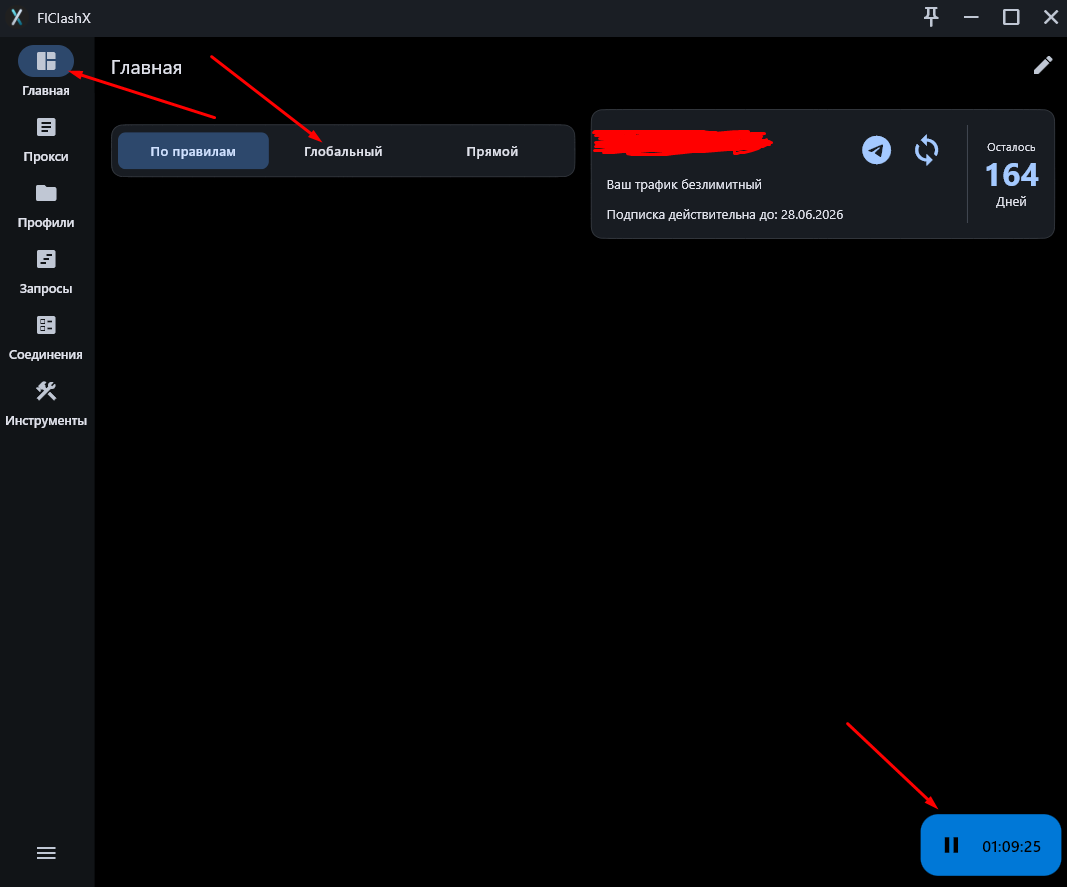This screenshot has width=1067, height=887.
Task: Click the redacted subscription name area
Action: pos(684,141)
